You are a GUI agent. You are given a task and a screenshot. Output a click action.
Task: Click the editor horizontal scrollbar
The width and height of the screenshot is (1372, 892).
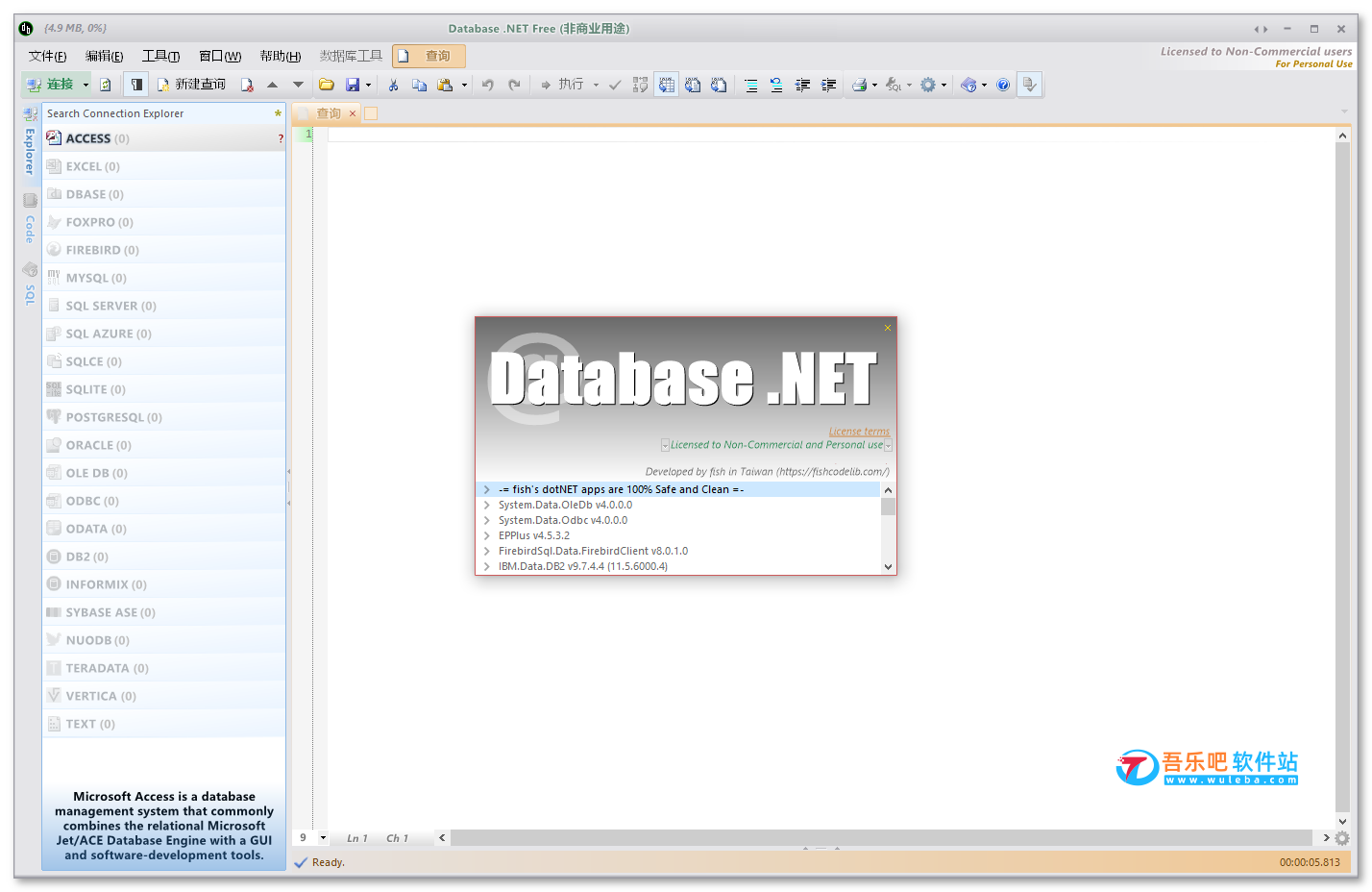[881, 838]
